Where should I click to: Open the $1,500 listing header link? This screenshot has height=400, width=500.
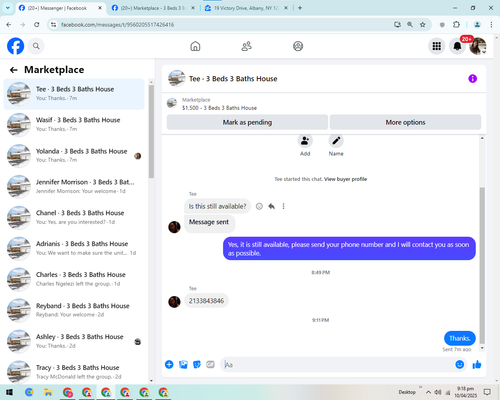tap(219, 108)
